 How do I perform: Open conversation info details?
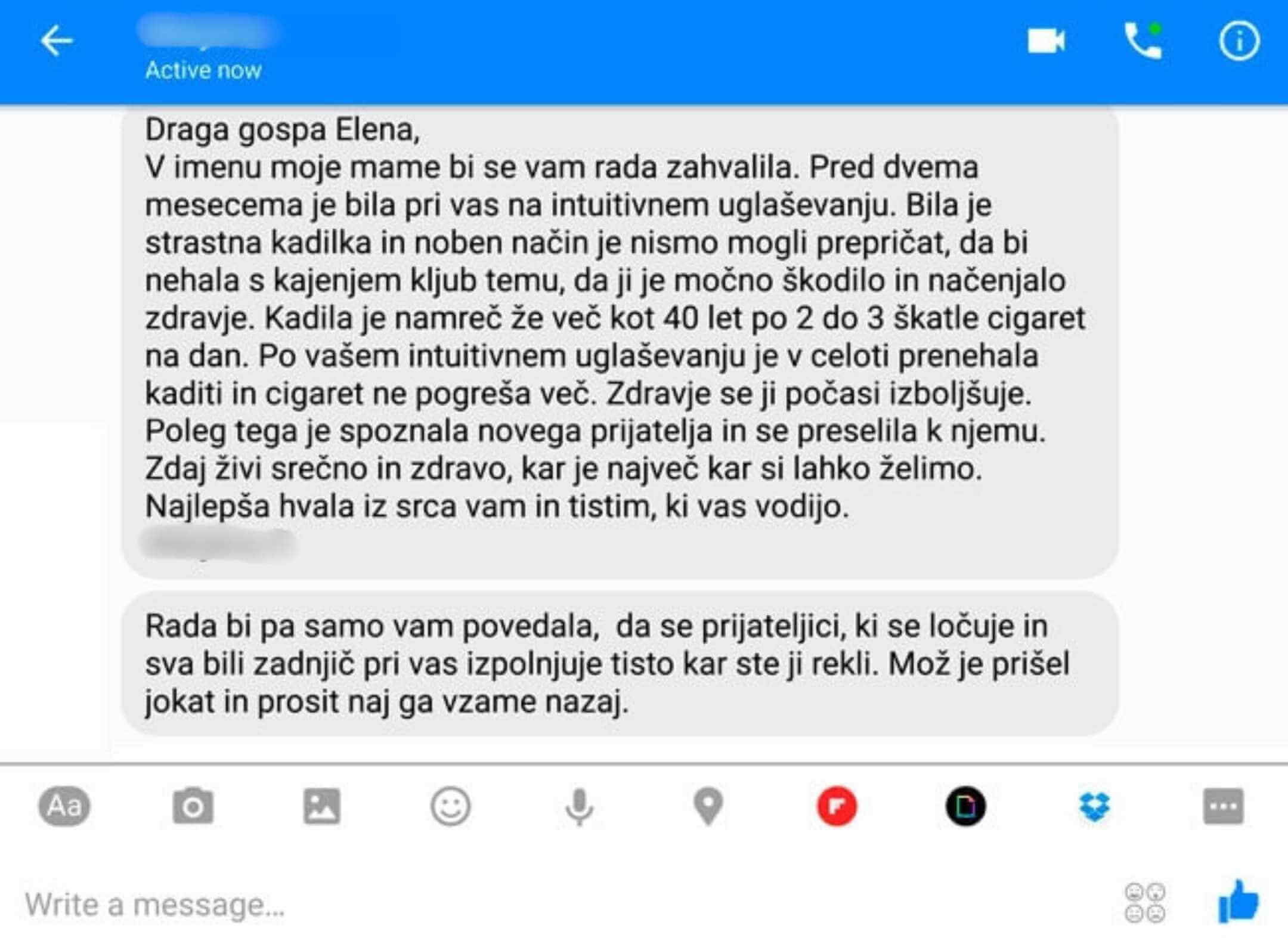pos(1239,41)
